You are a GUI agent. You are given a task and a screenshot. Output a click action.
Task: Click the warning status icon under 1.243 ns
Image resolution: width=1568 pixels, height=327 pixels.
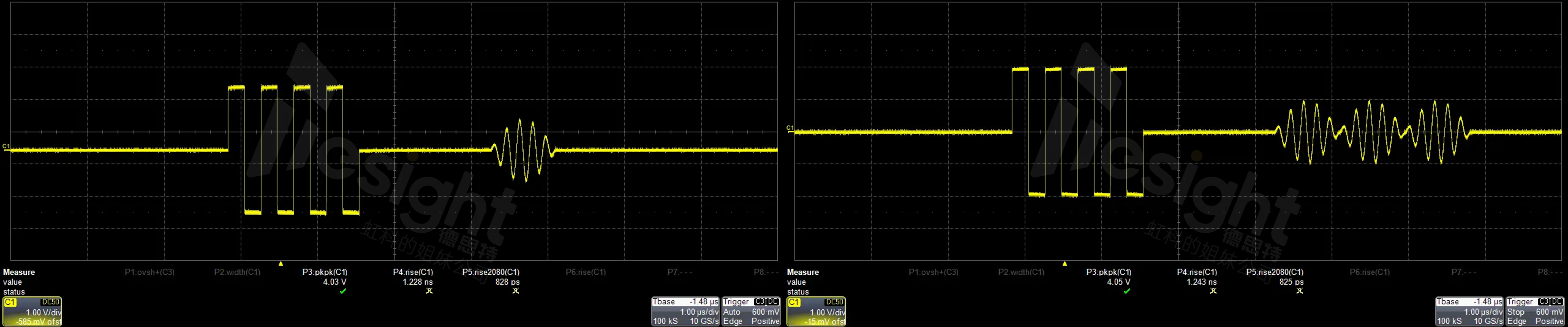(1213, 291)
